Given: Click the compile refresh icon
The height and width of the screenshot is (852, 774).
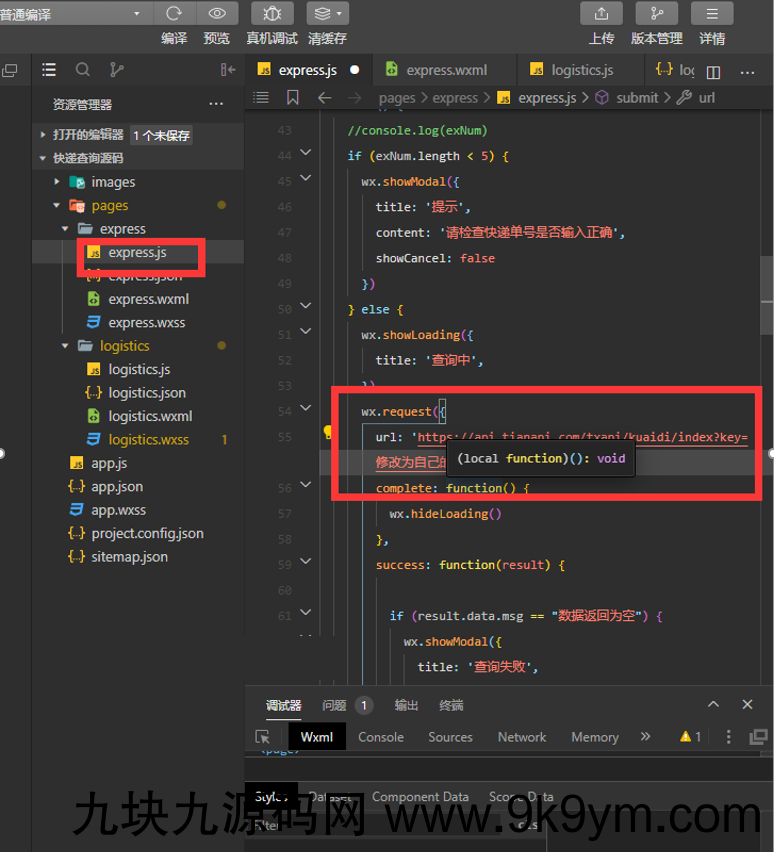Looking at the screenshot, I should click(174, 13).
